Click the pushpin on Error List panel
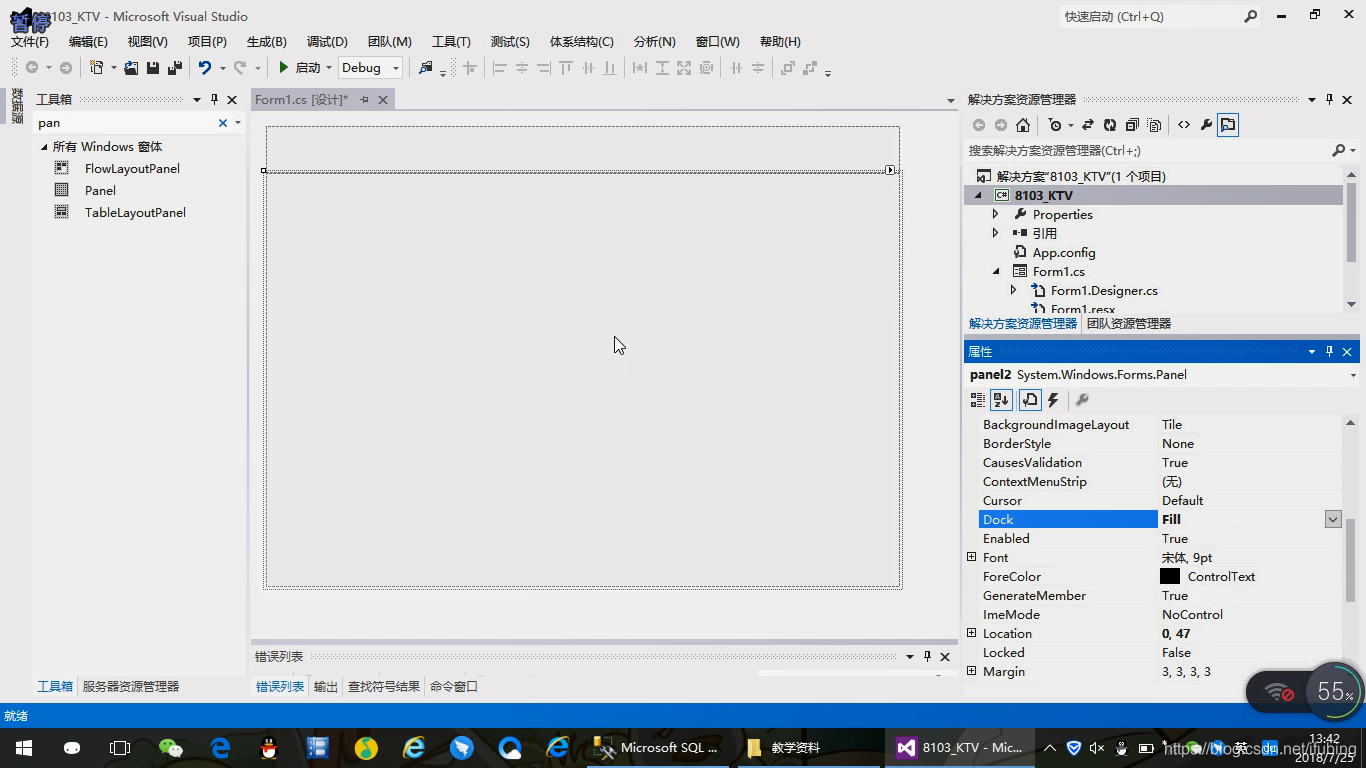Viewport: 1366px width, 768px height. 927,656
